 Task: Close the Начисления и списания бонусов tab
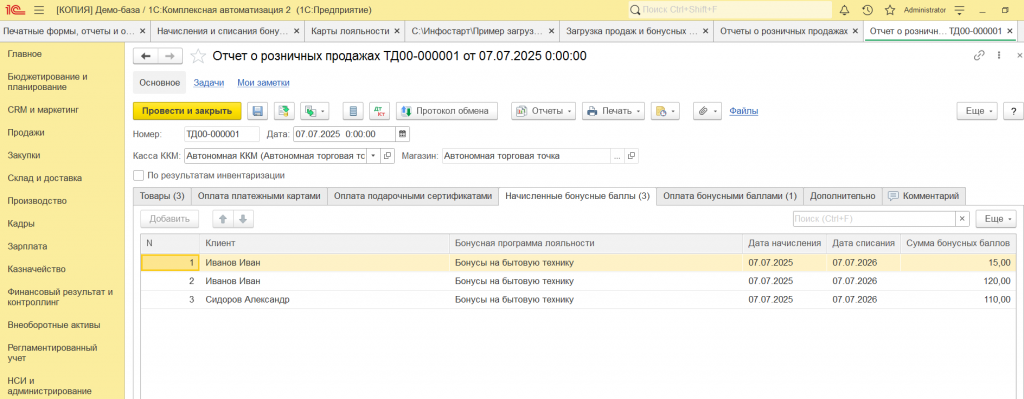pos(296,31)
